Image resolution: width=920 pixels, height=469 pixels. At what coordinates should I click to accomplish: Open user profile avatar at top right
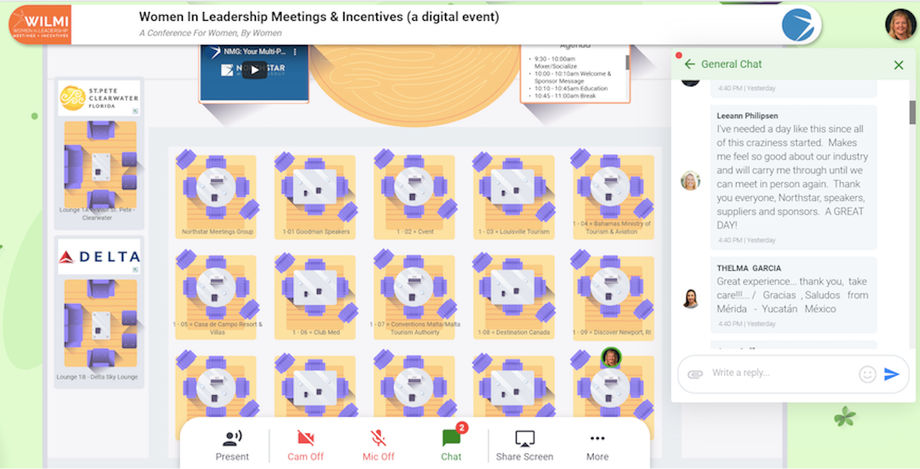(900, 25)
